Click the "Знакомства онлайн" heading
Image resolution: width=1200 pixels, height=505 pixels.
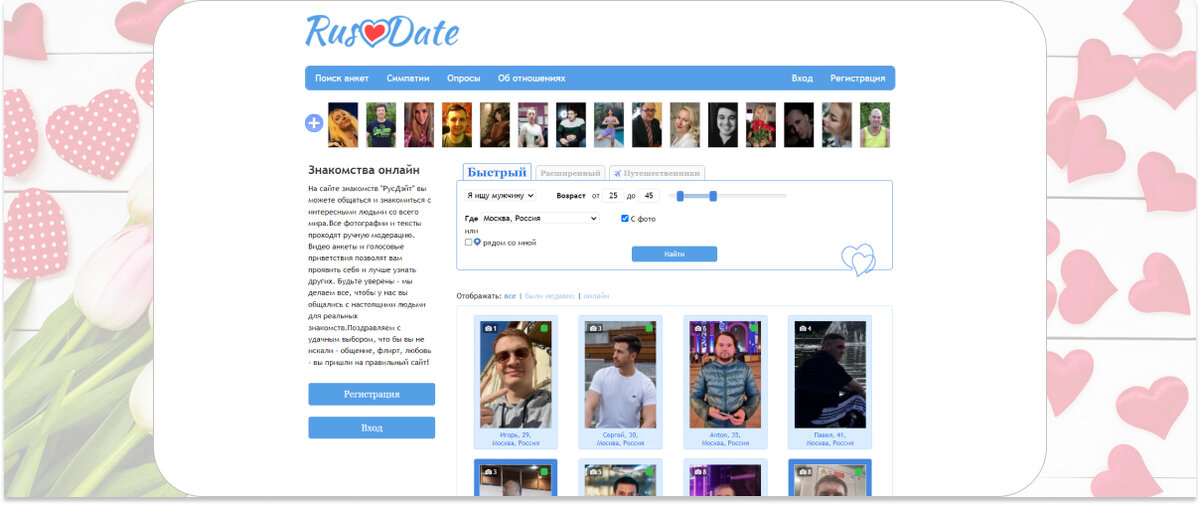(x=364, y=171)
